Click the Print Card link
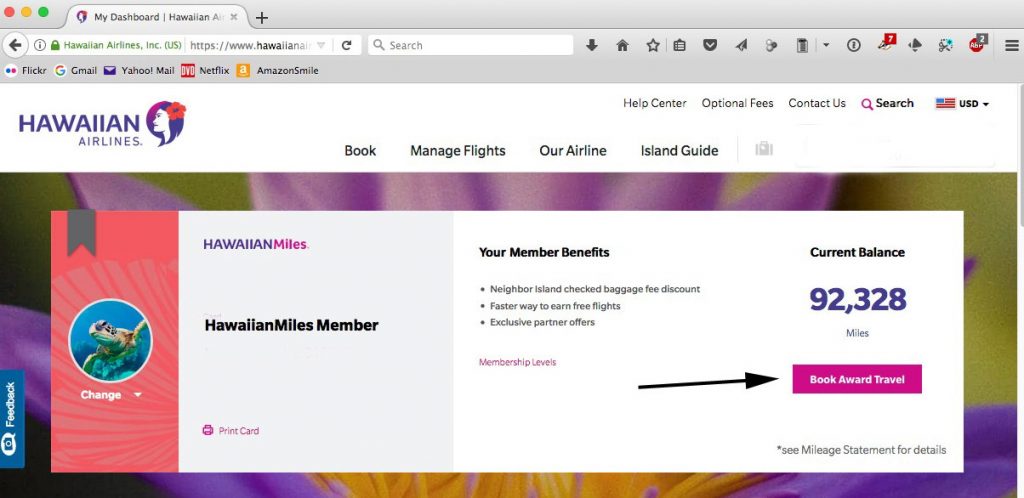Viewport: 1024px width, 498px height. coord(231,431)
